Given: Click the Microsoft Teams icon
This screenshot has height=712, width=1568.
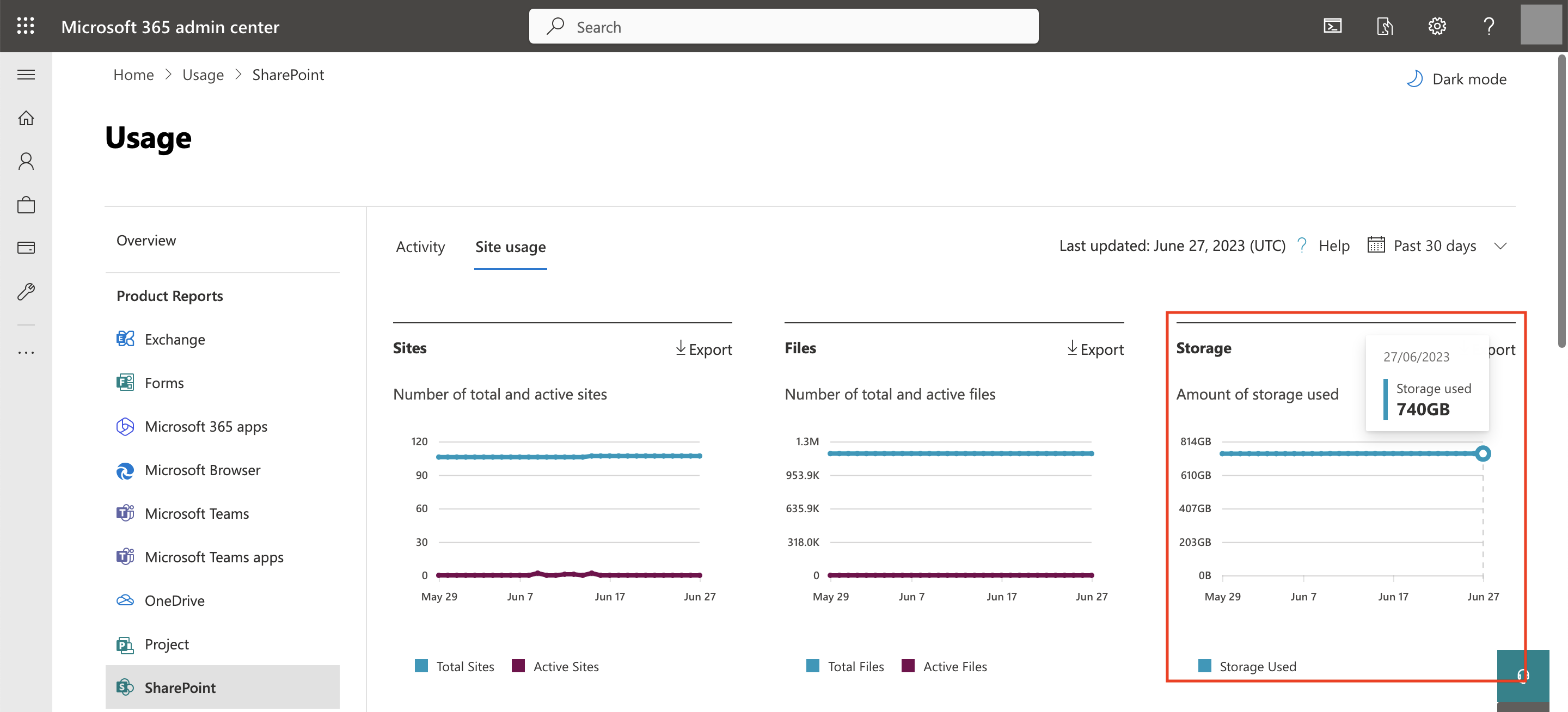Looking at the screenshot, I should pos(125,514).
